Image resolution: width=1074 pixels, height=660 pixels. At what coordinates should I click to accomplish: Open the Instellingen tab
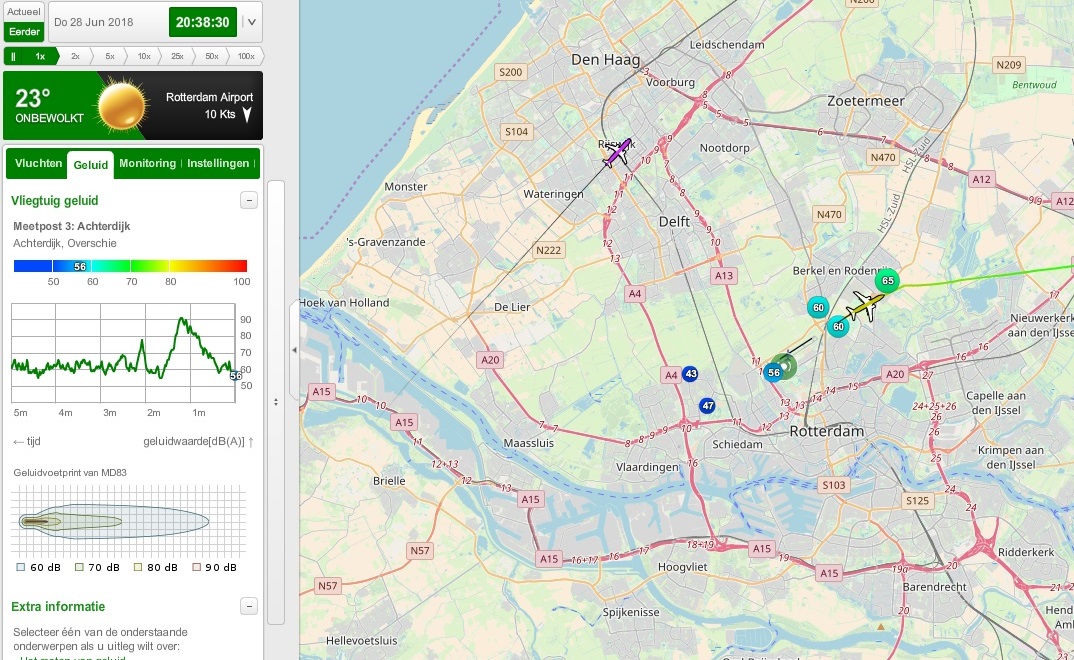(x=218, y=163)
